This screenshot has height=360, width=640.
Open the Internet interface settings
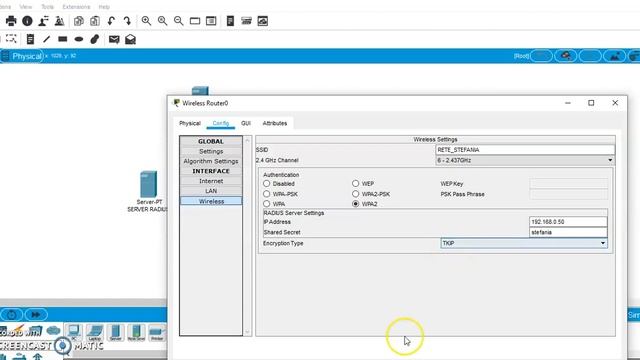click(x=211, y=181)
